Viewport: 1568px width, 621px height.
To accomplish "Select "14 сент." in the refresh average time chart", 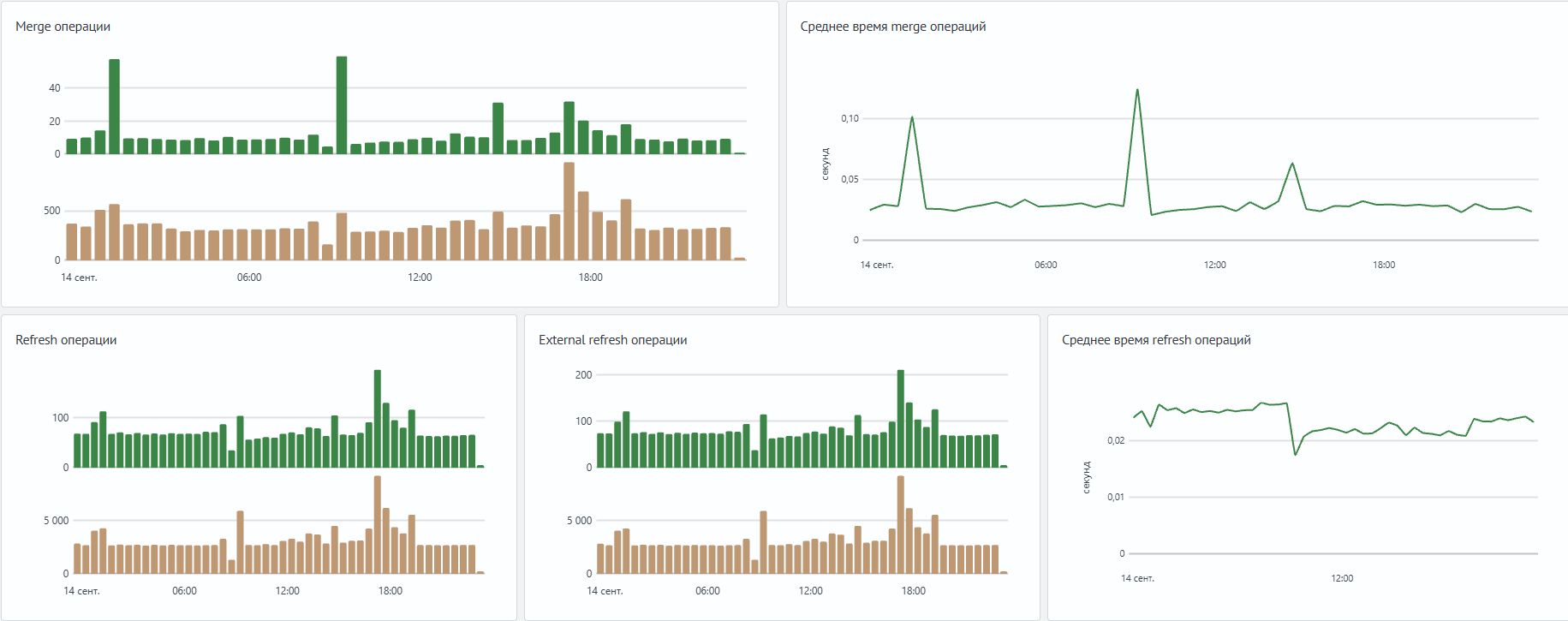I will click(x=1137, y=578).
